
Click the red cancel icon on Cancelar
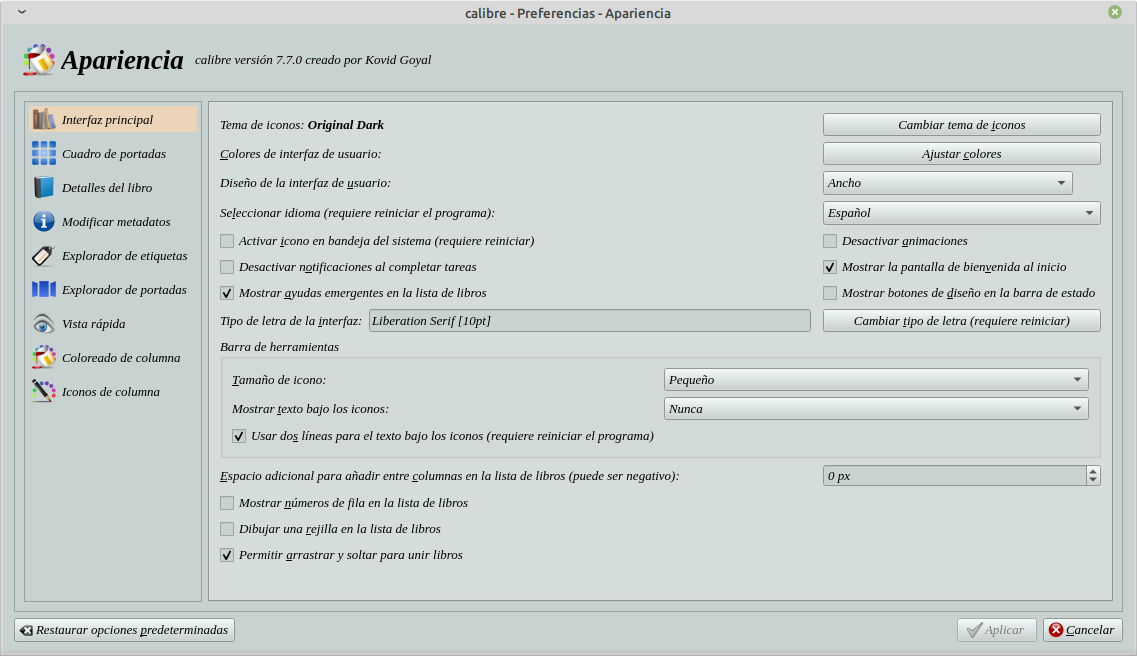(x=1056, y=630)
